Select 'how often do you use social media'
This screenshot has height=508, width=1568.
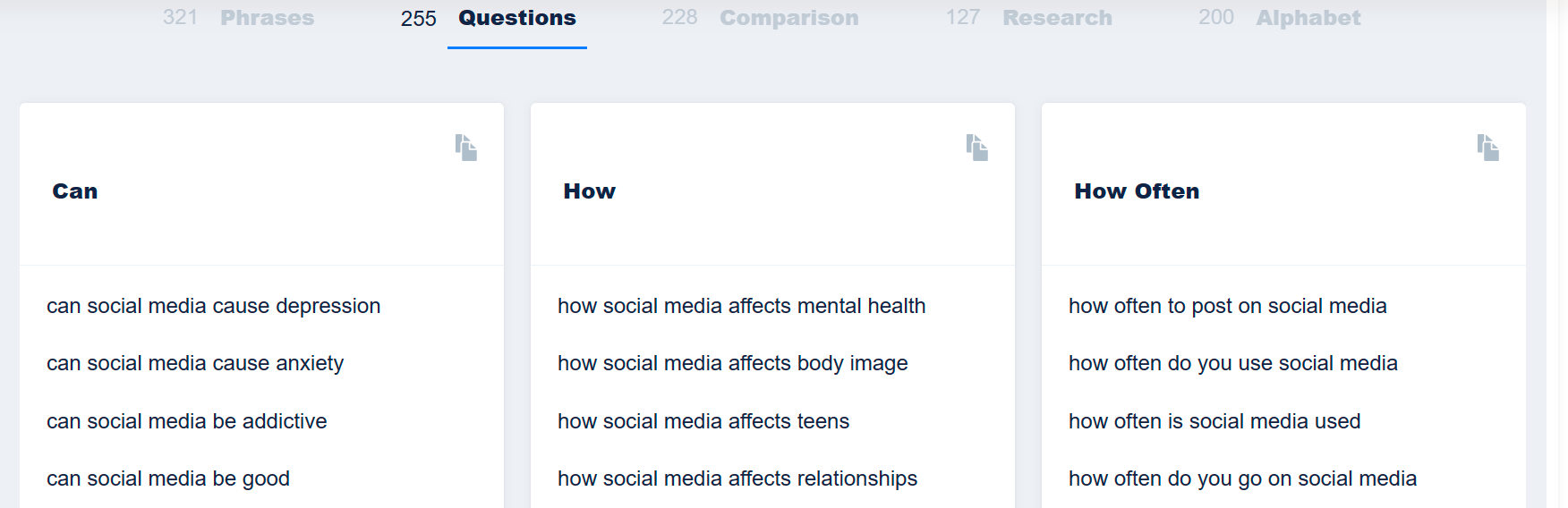pos(1232,363)
